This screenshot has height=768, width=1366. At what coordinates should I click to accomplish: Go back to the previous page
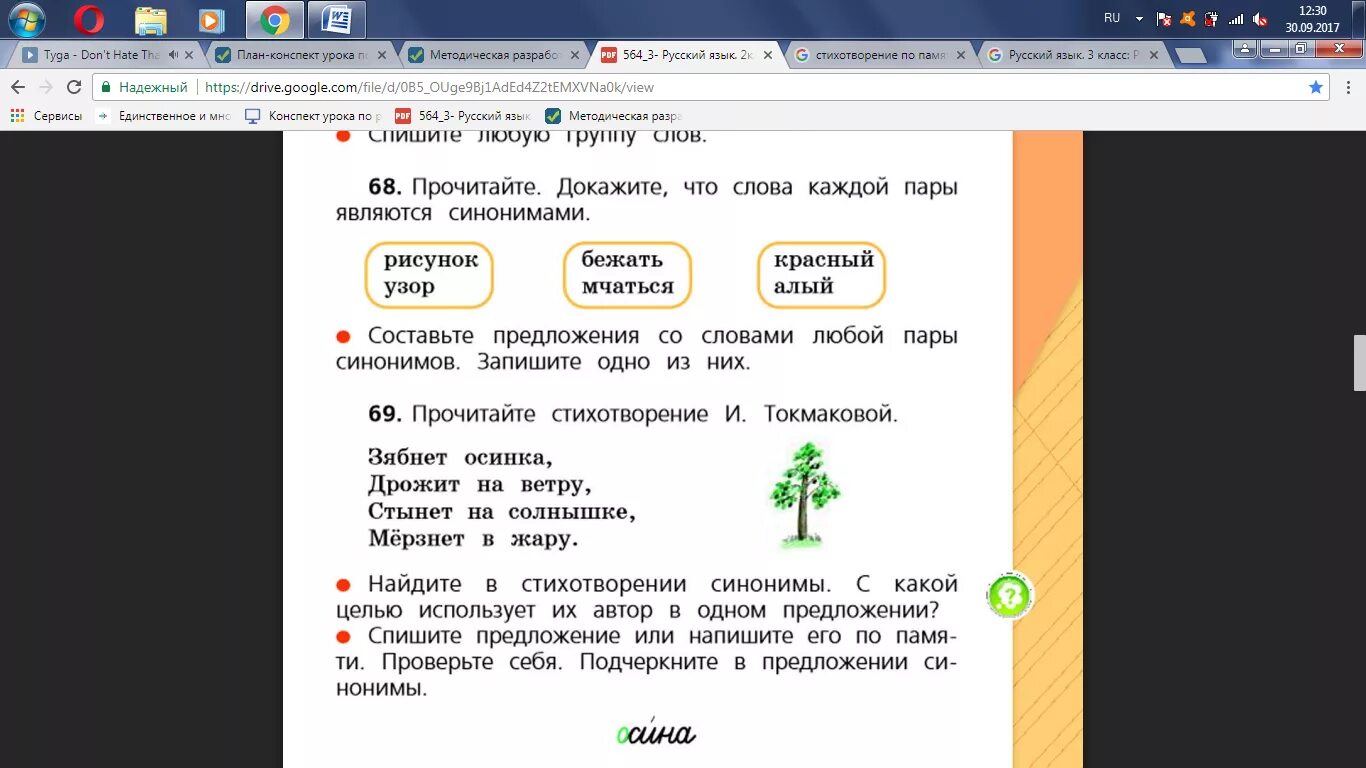[18, 87]
